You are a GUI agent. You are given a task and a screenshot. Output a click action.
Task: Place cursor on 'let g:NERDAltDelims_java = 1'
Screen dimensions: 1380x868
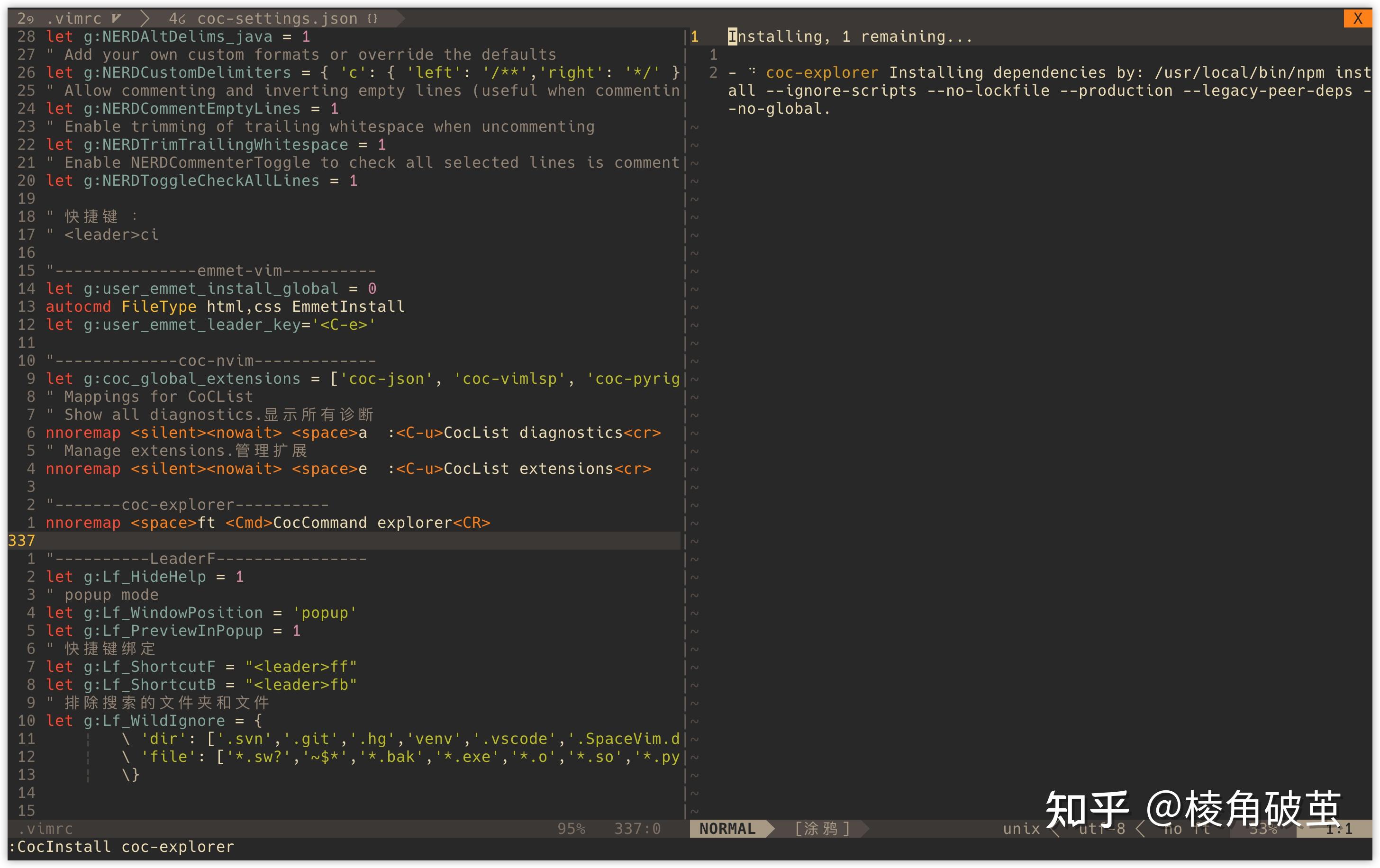coord(178,36)
